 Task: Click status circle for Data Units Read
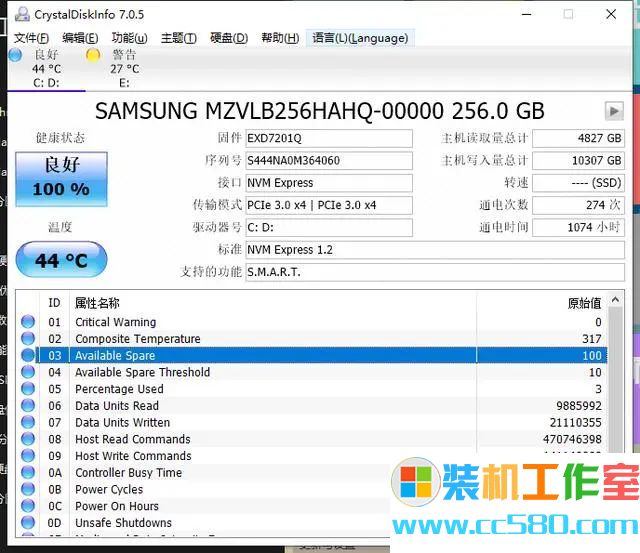pos(28,405)
